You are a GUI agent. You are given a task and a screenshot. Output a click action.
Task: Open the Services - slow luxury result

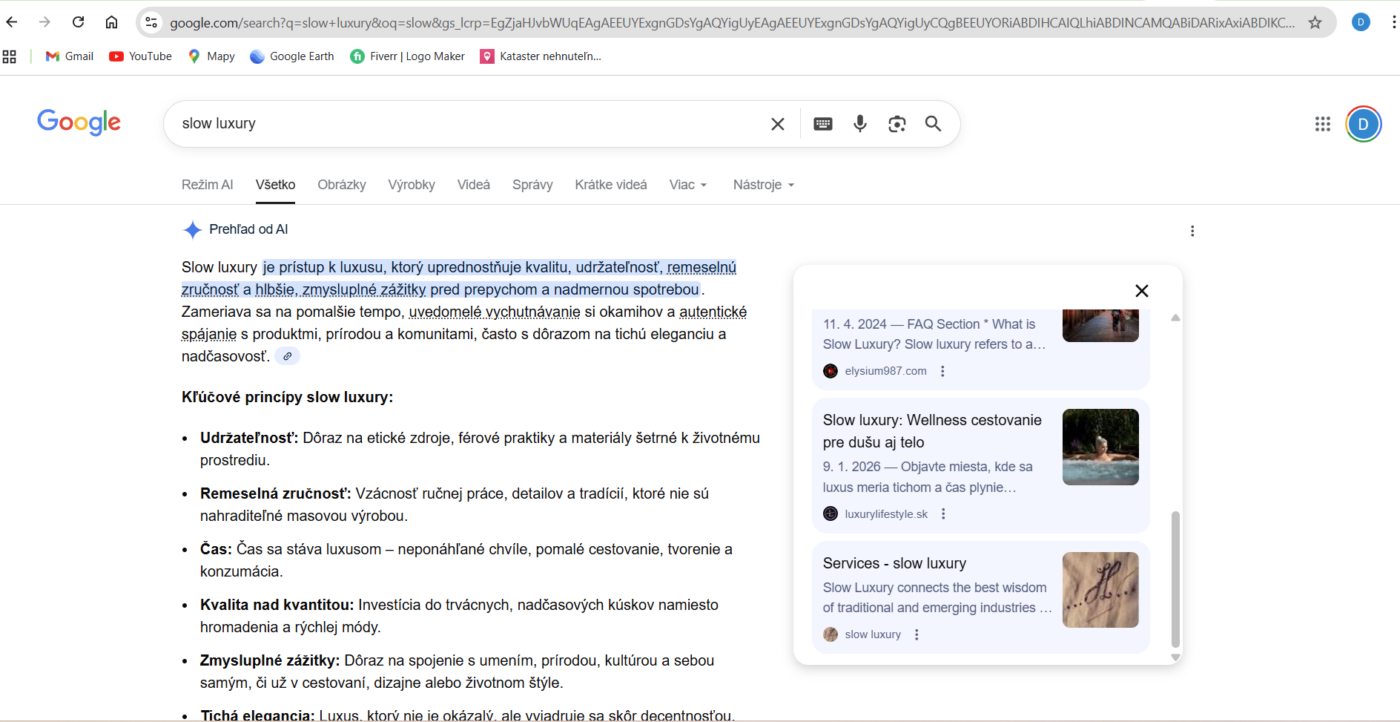(x=894, y=563)
